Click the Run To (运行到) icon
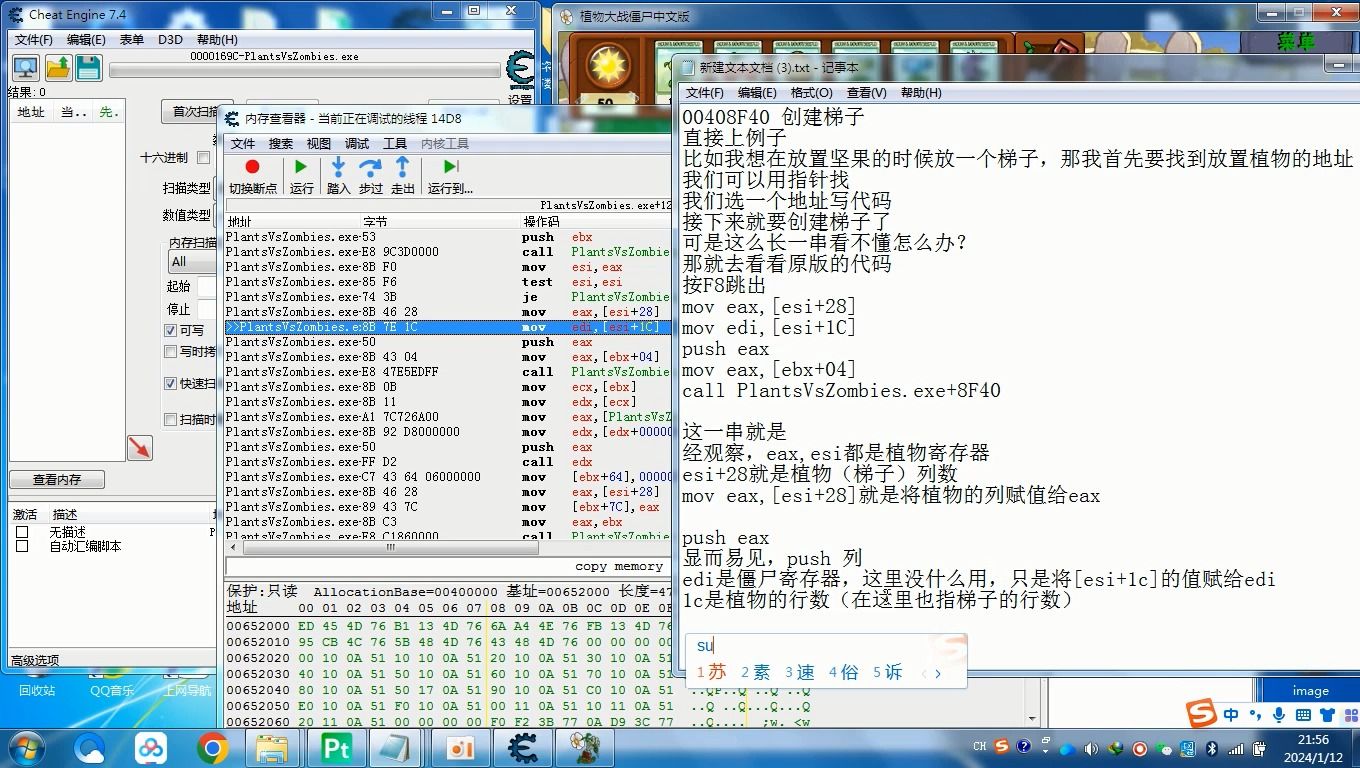The width and height of the screenshot is (1360, 768). (x=450, y=167)
